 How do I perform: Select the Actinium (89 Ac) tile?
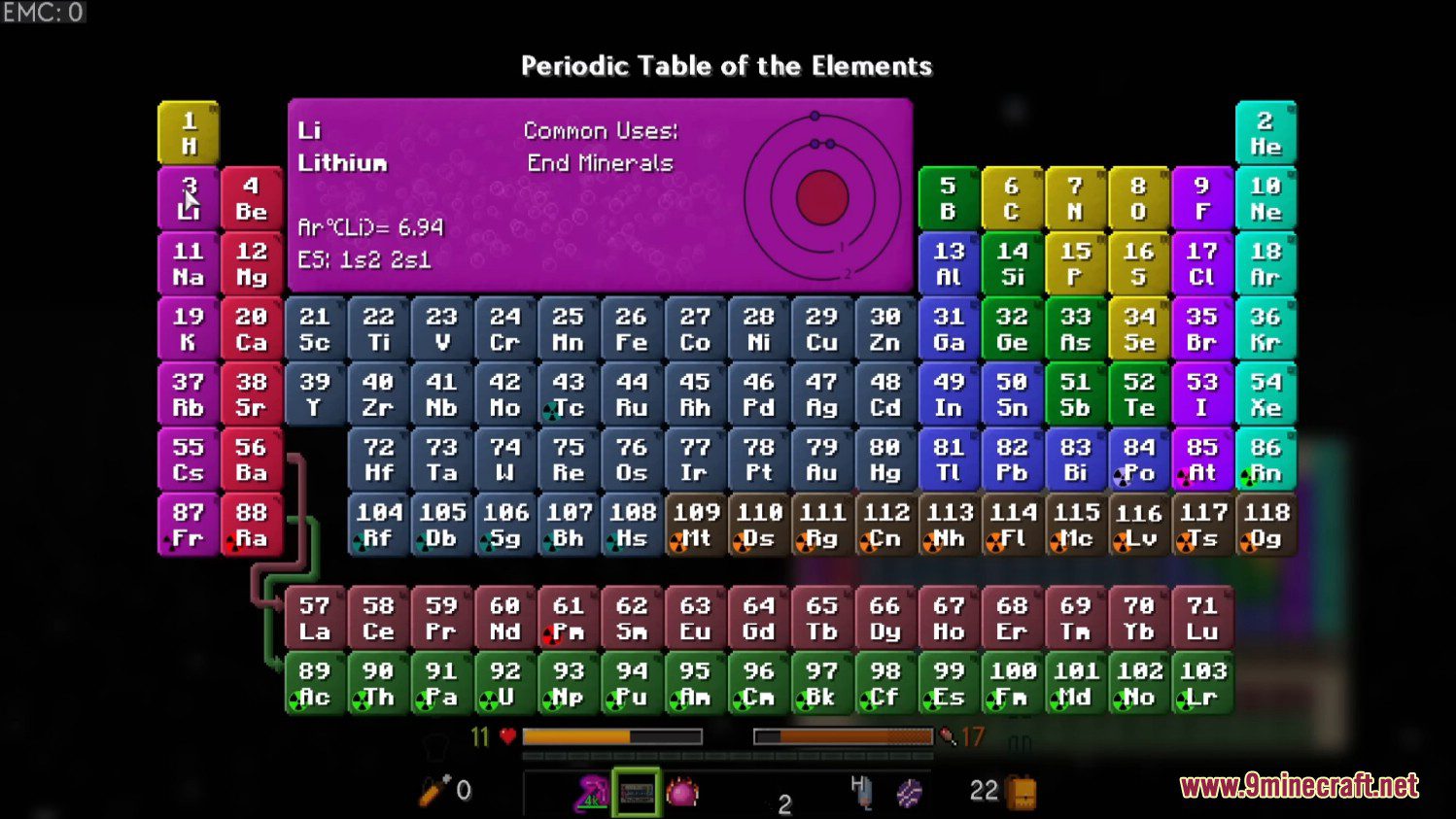point(315,683)
